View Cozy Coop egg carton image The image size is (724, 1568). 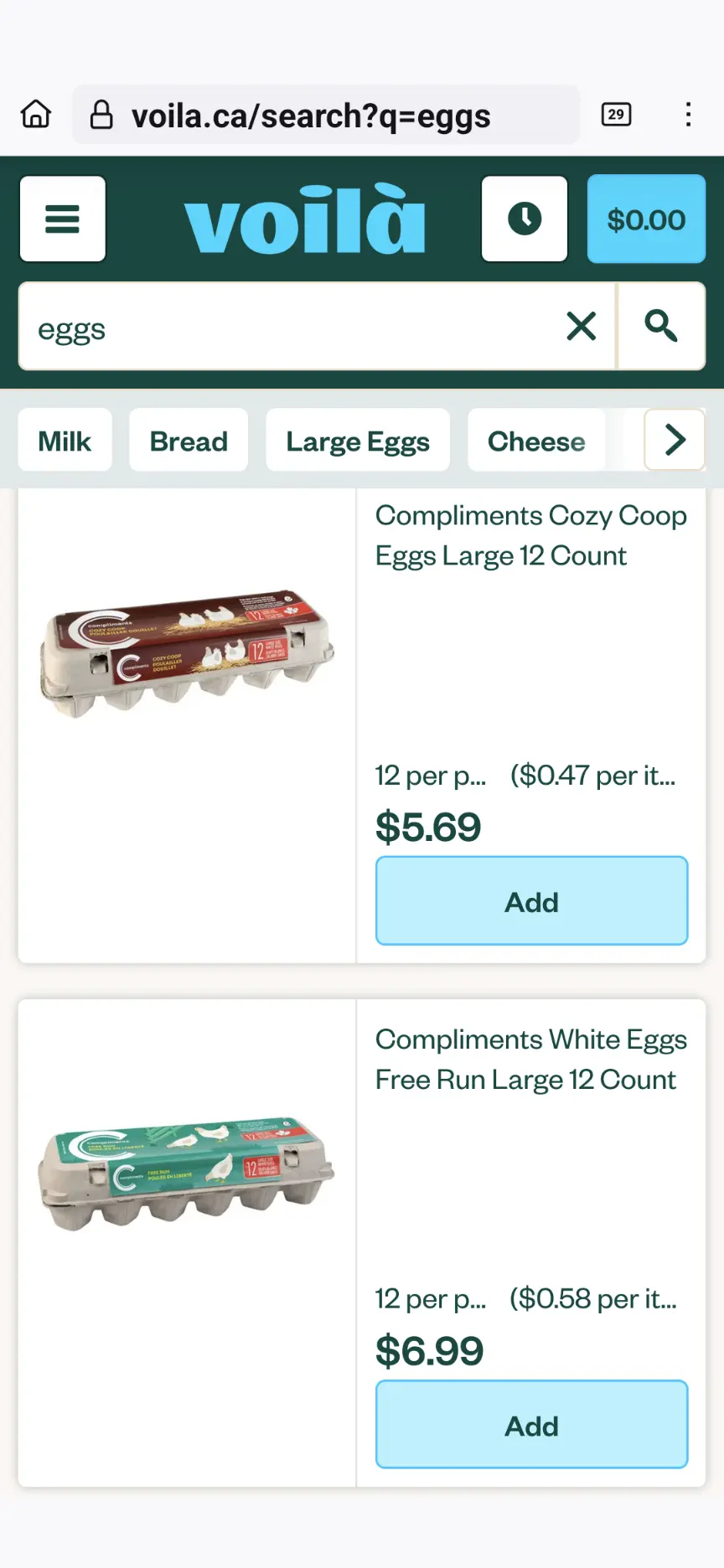(x=187, y=653)
